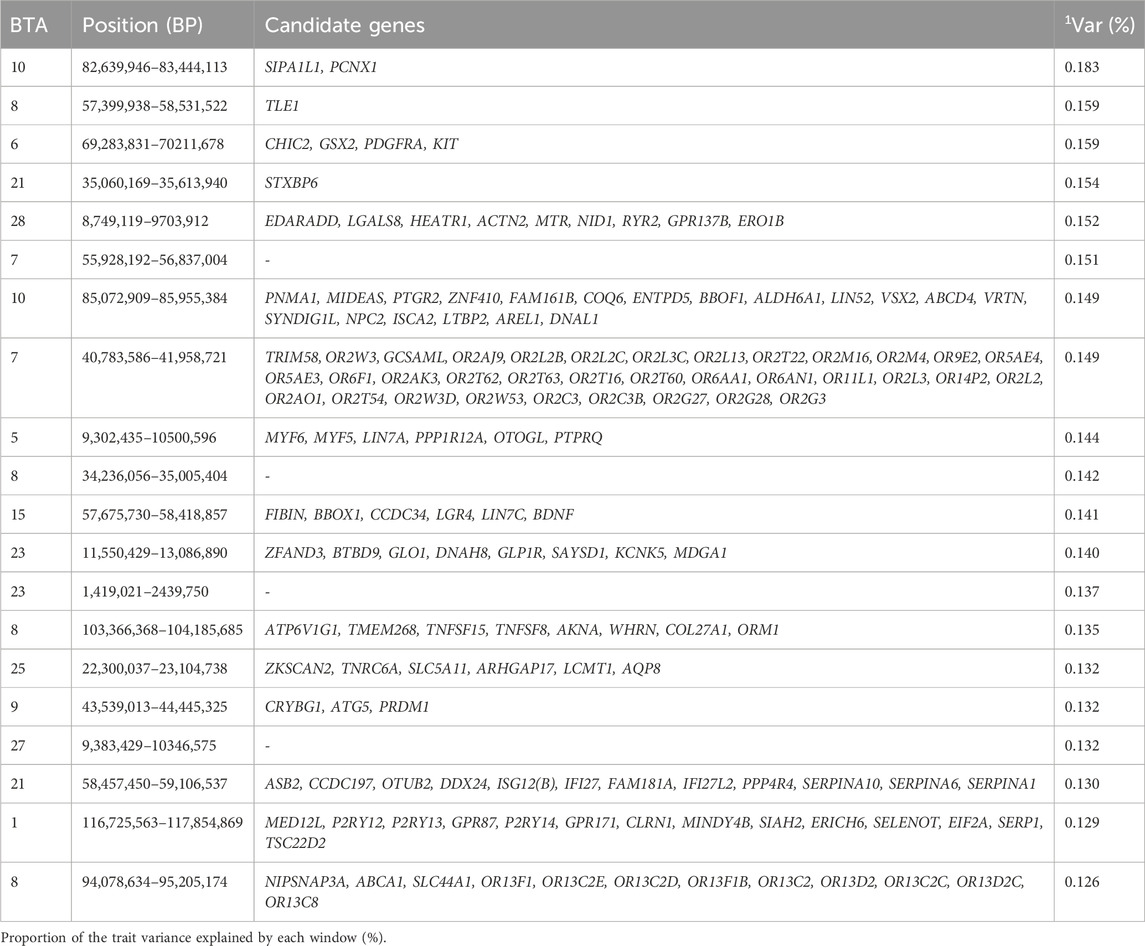The width and height of the screenshot is (1145, 946).
Task: Click BTA value 28
Action: (18, 221)
